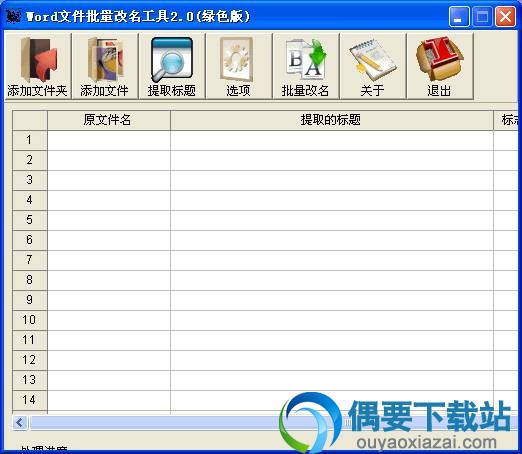
Task: Click the 原文件名 column header
Action: (109, 120)
